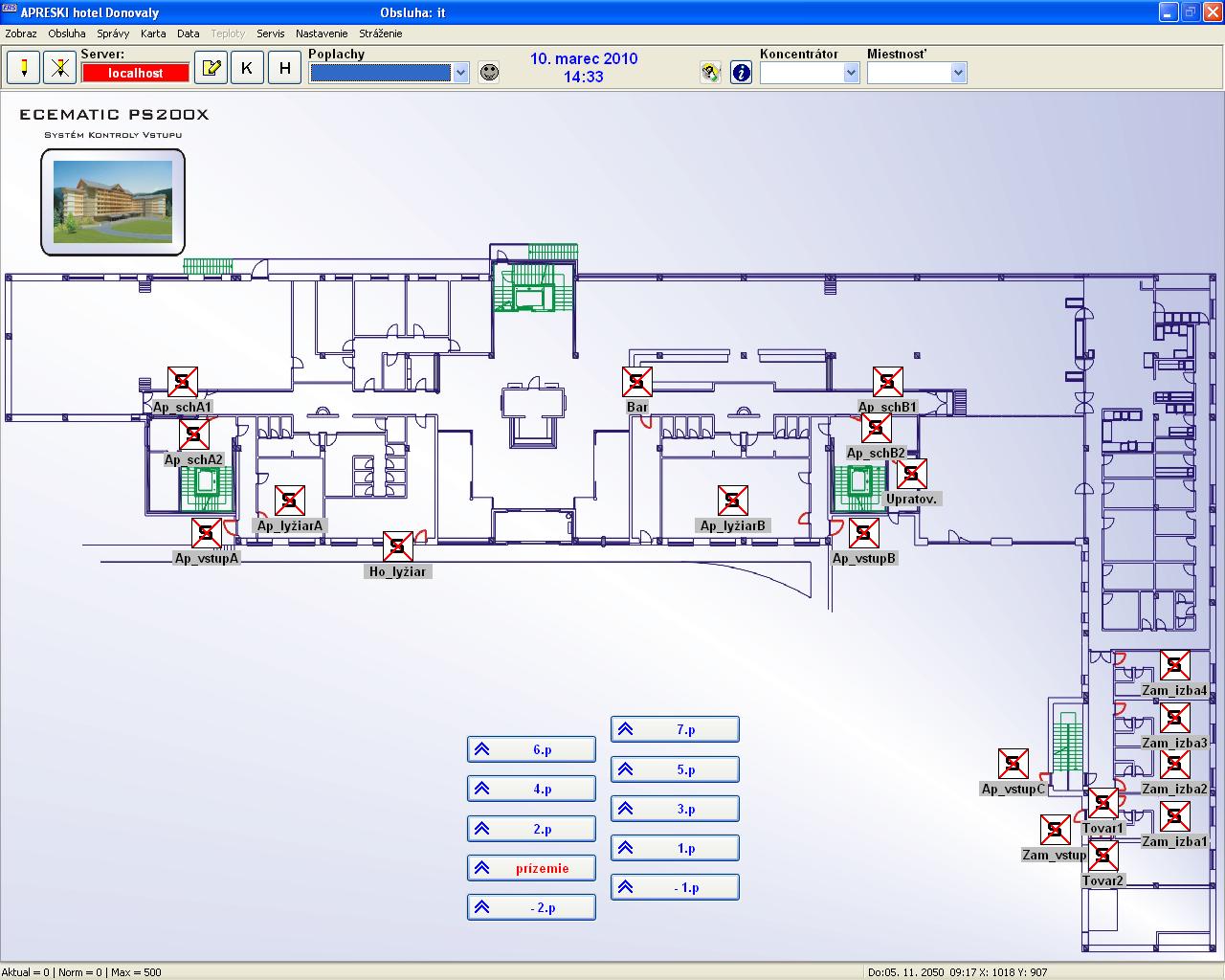Go to floor 5.p
This screenshot has height=980, width=1225.
[675, 769]
